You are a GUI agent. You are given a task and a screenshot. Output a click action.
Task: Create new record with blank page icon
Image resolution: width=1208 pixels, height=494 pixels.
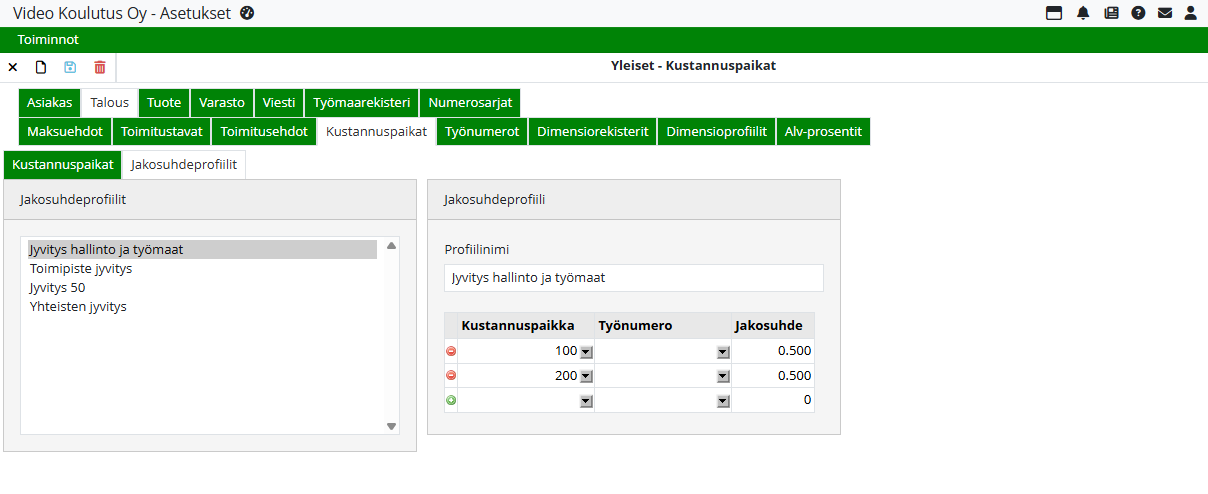tap(41, 67)
